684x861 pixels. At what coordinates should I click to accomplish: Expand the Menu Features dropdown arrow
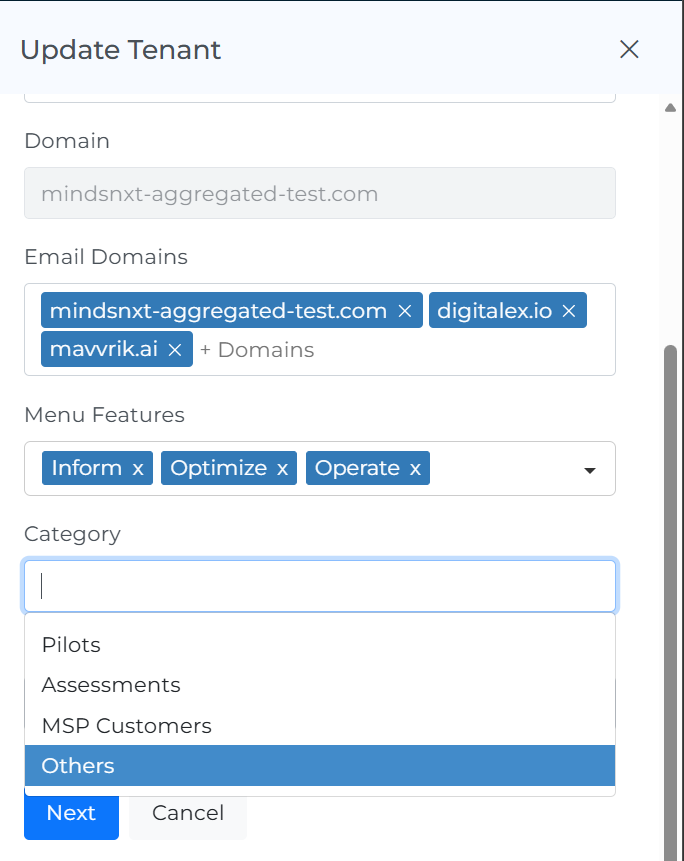[x=590, y=470]
